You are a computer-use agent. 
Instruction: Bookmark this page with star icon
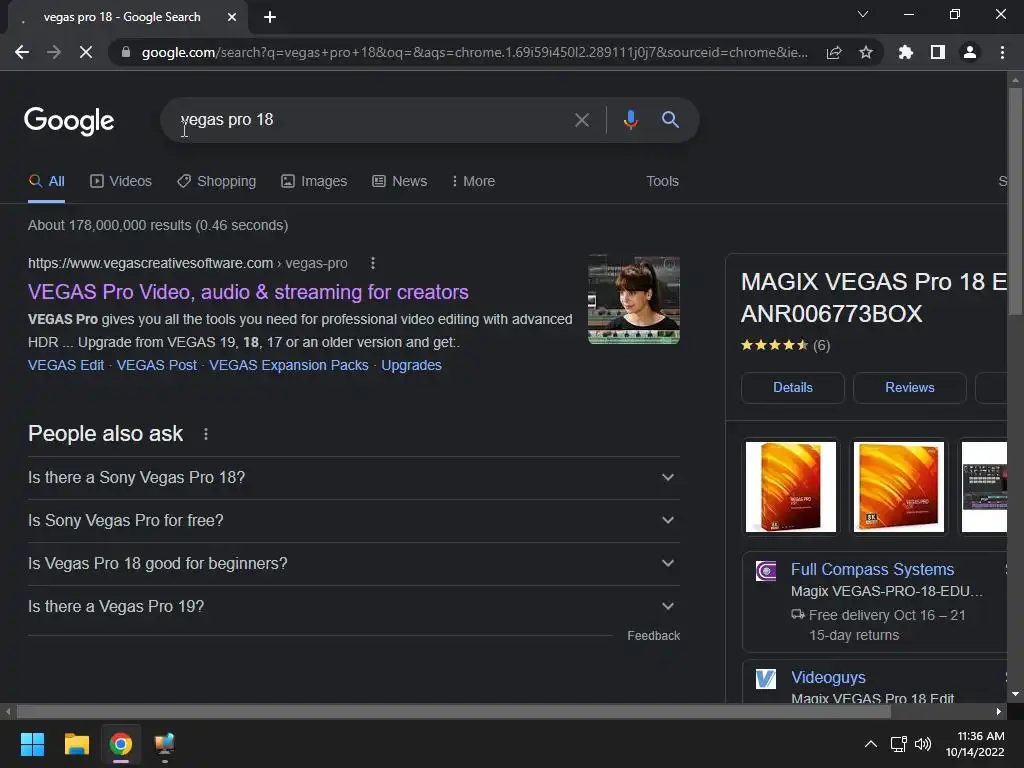coord(866,52)
